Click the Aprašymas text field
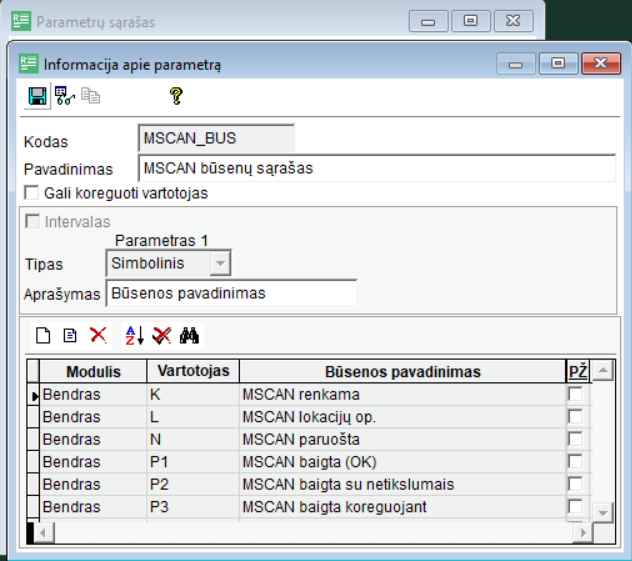The height and width of the screenshot is (561, 632). point(230,293)
